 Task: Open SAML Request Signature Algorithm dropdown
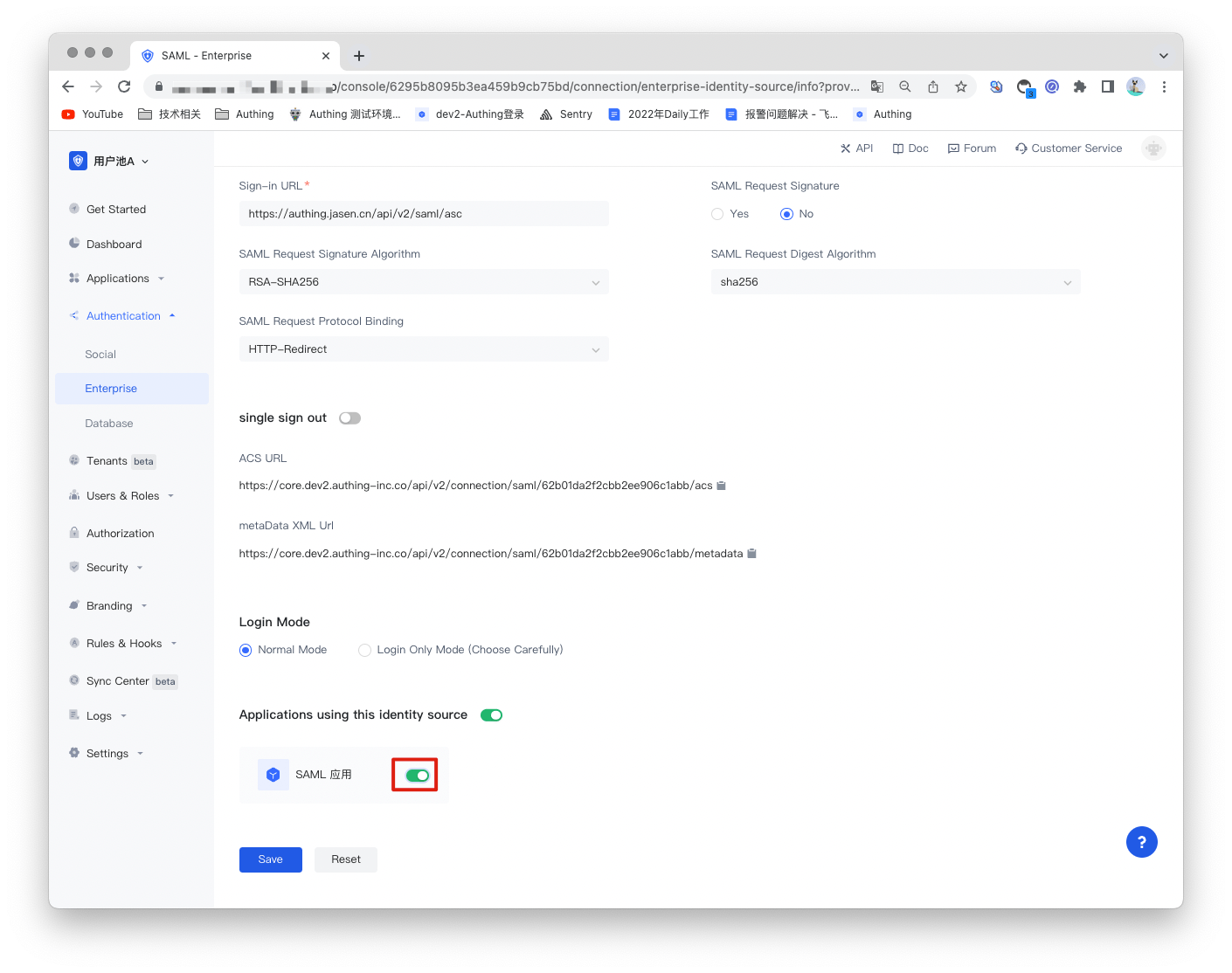424,282
